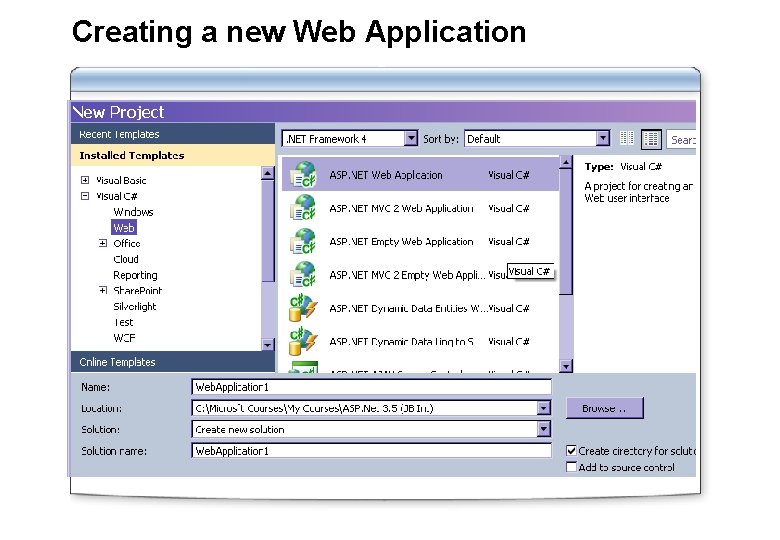Open the .NET Framework 4 dropdown
780x540 pixels.
coord(411,138)
